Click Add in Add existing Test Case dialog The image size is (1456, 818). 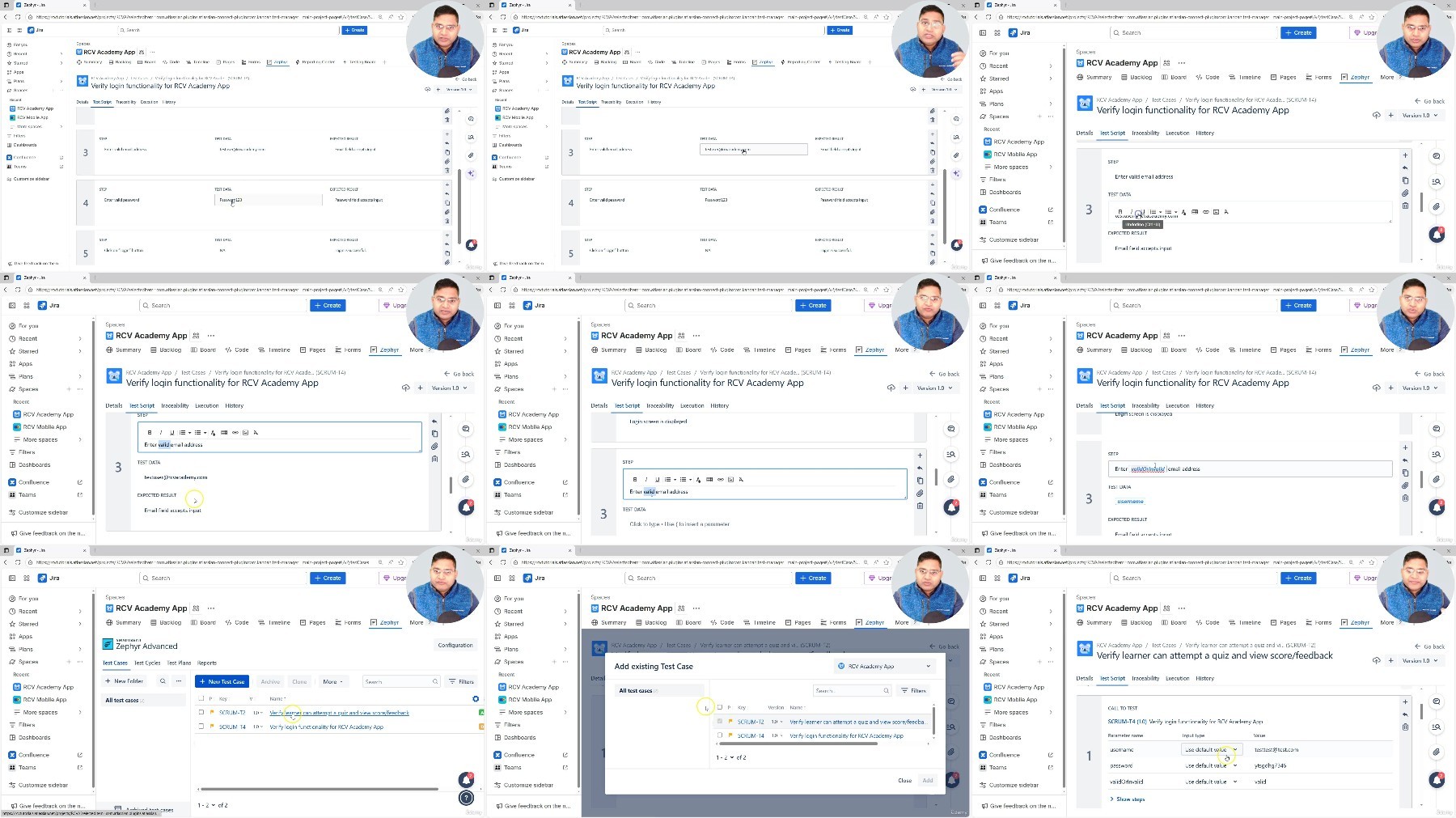(x=928, y=780)
